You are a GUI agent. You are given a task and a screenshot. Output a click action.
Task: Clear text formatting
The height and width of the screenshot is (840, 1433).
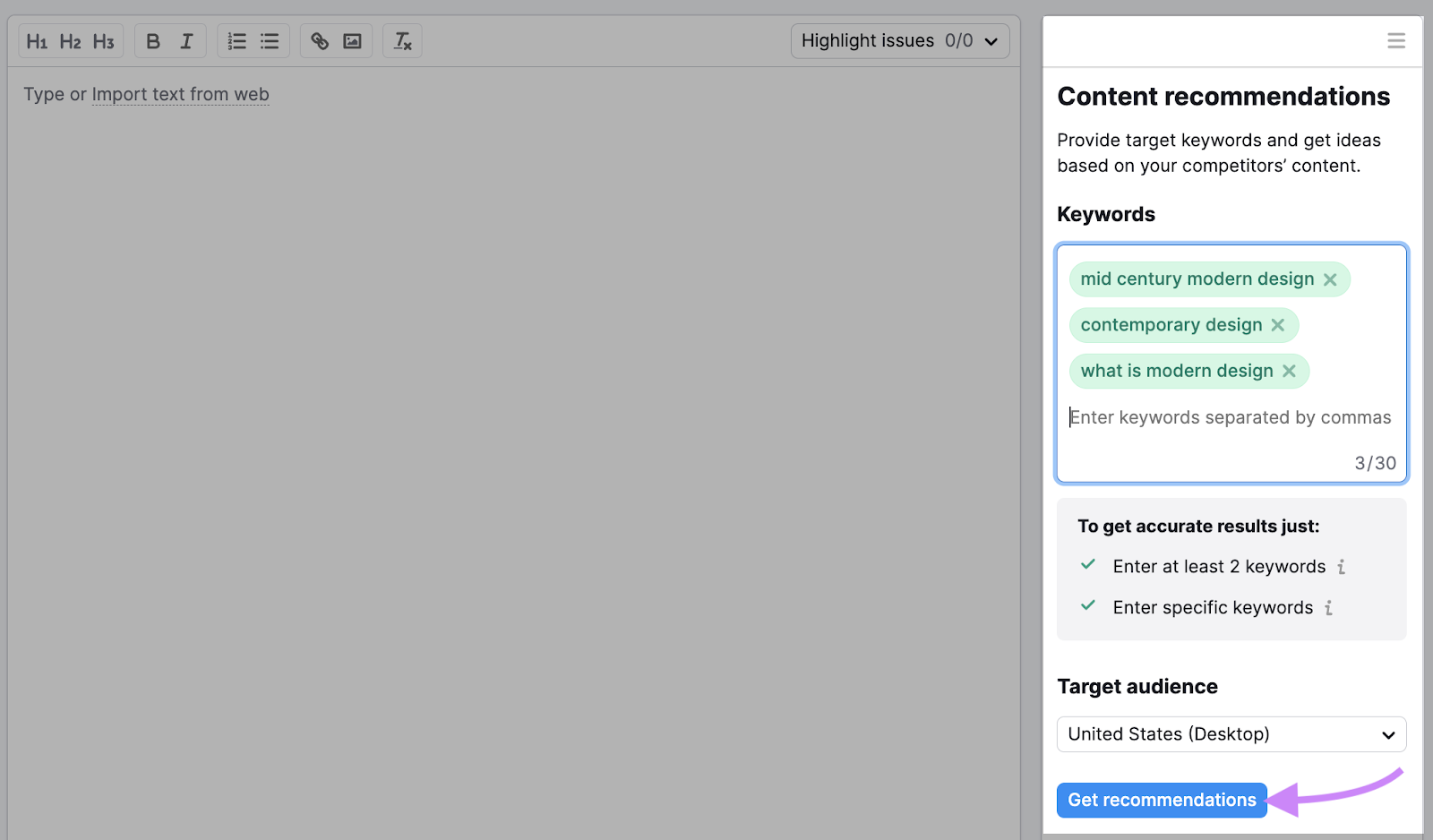(402, 41)
